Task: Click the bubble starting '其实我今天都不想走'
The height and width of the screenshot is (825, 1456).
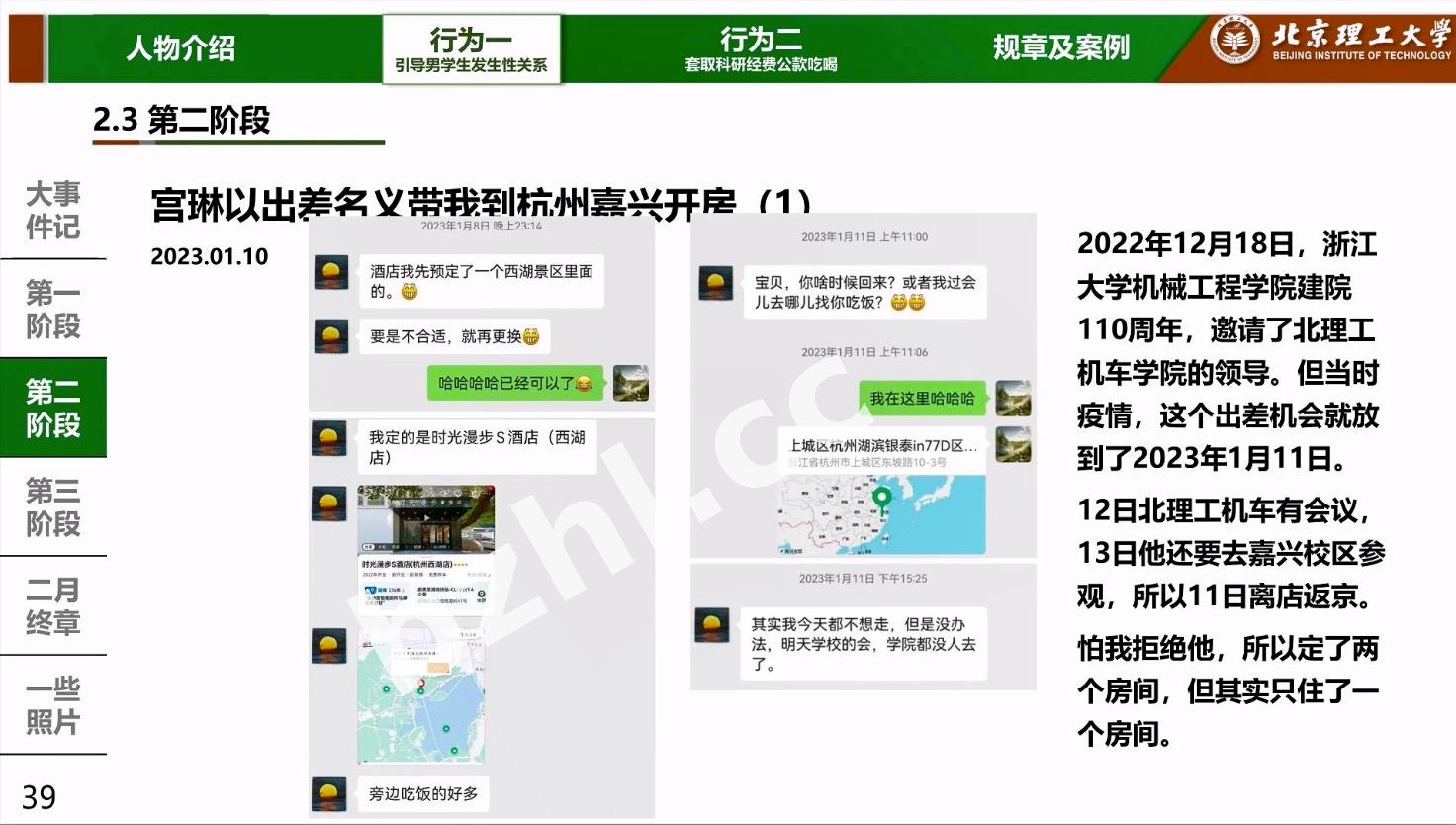Action: pyautogui.click(x=864, y=644)
